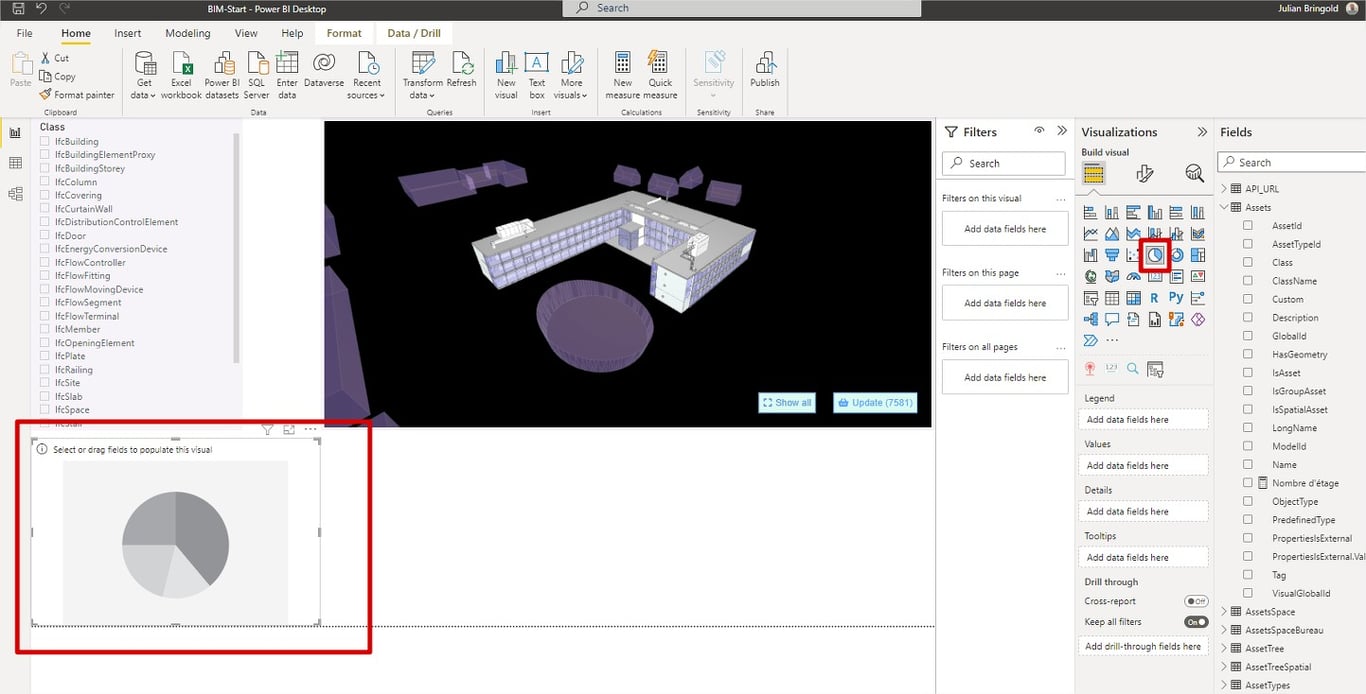Switch to Model view in left sidebar
The height and width of the screenshot is (694, 1366).
pyautogui.click(x=15, y=195)
